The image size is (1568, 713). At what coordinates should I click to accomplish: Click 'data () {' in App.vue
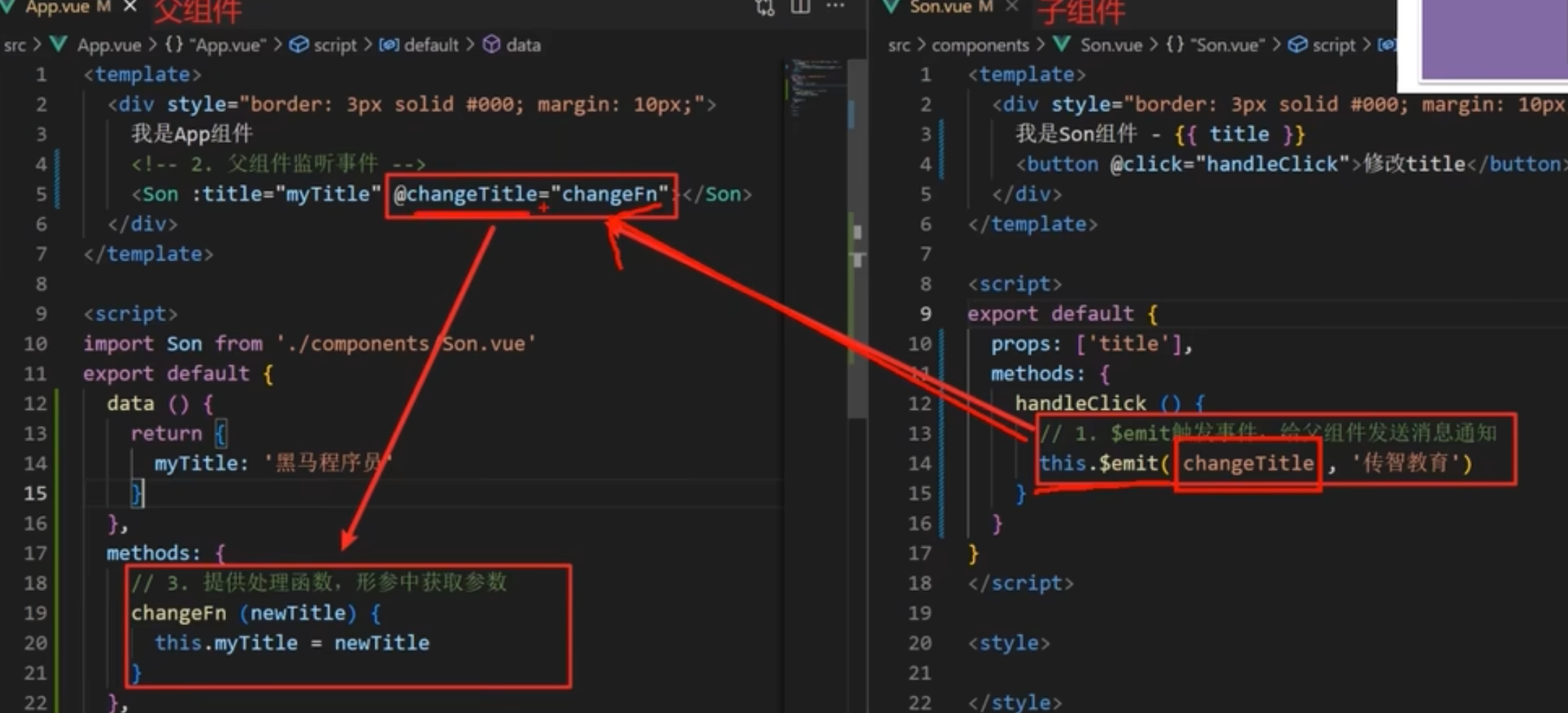point(160,403)
